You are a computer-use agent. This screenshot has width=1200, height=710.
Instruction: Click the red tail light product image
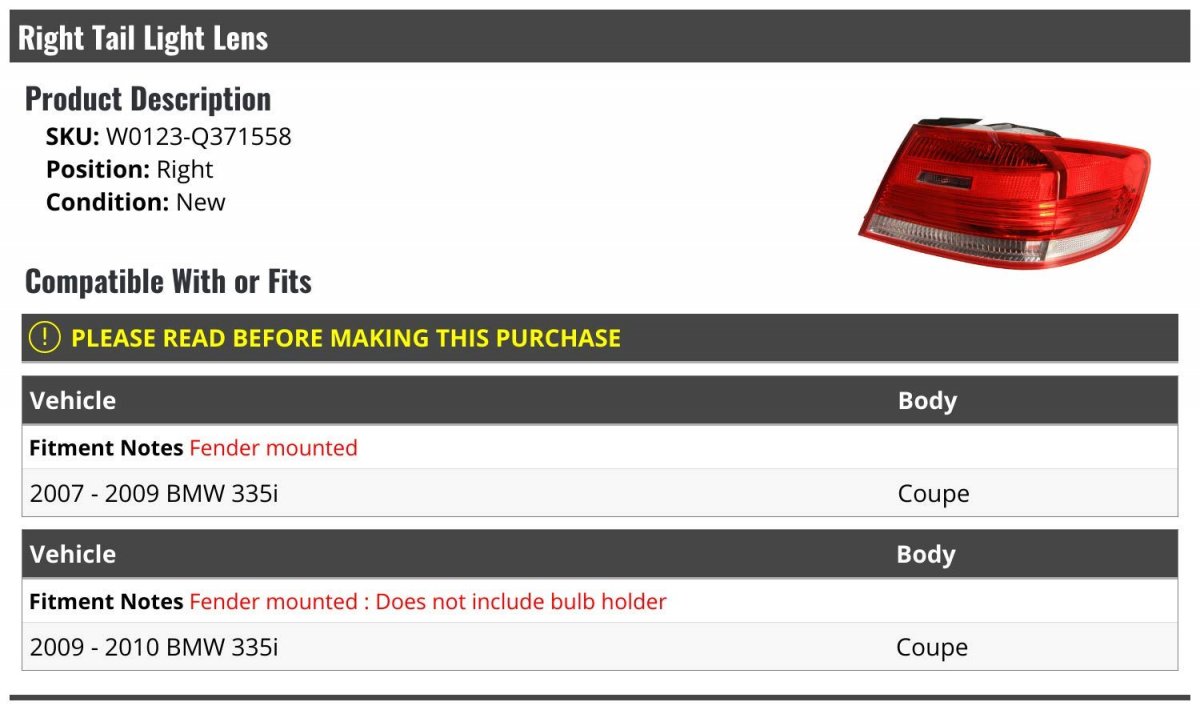tap(1003, 194)
